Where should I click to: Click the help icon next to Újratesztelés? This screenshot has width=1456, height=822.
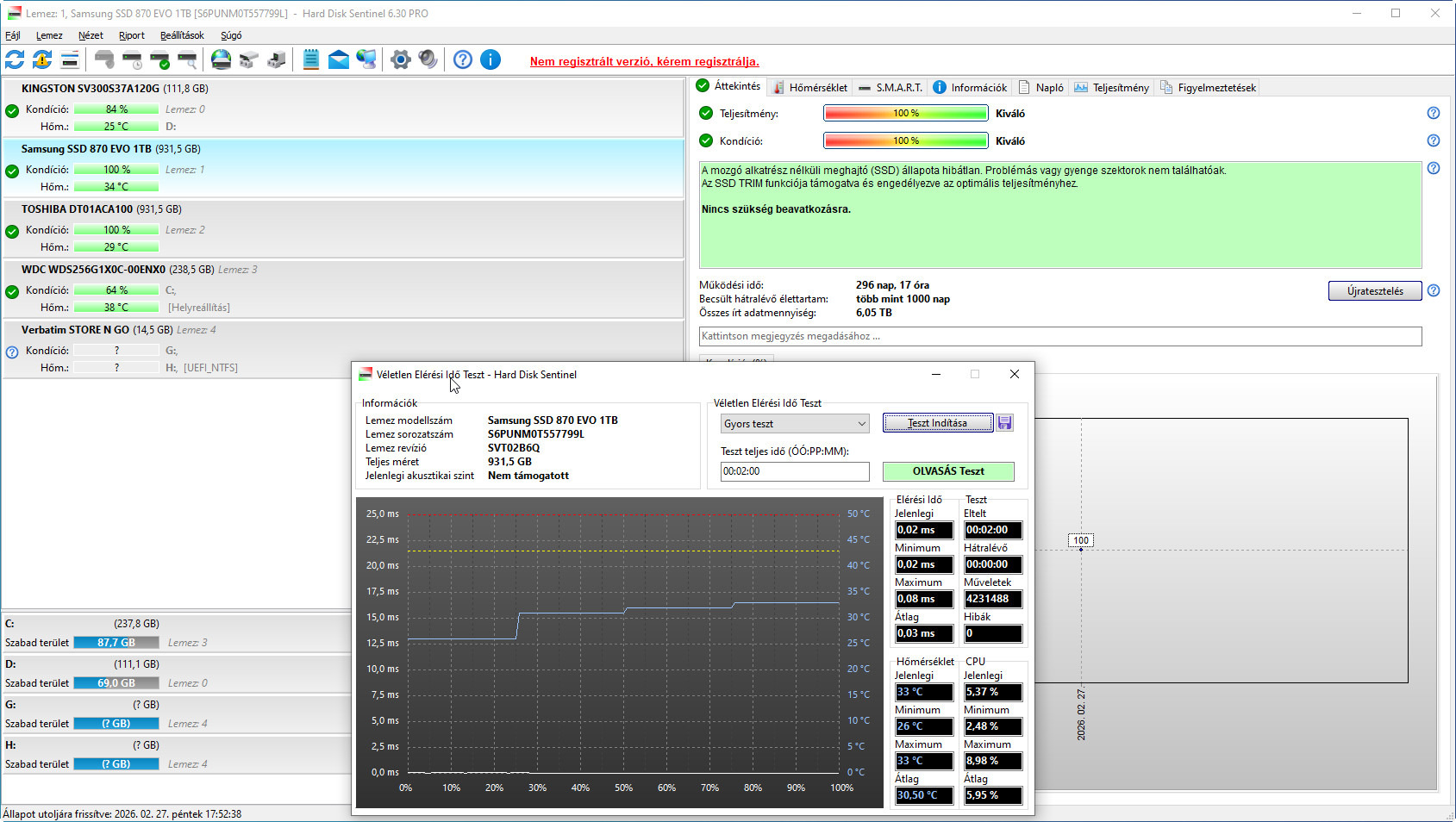1434,290
